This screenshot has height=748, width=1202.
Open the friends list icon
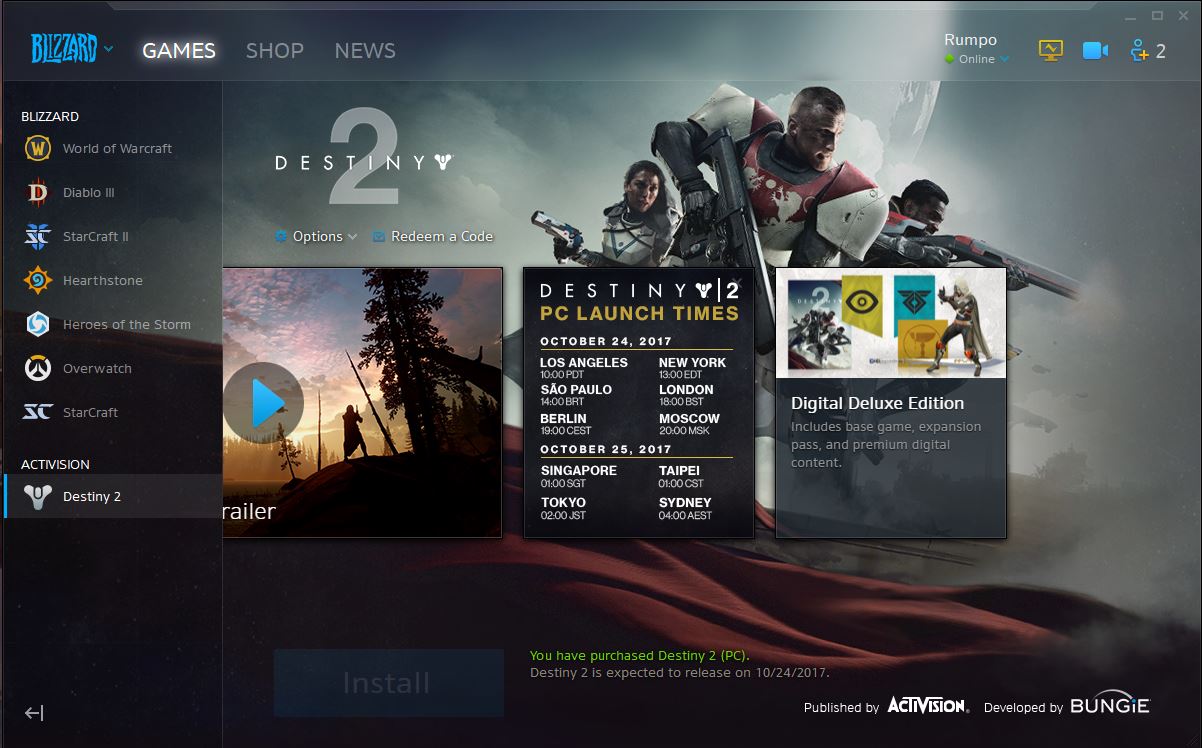(1147, 50)
